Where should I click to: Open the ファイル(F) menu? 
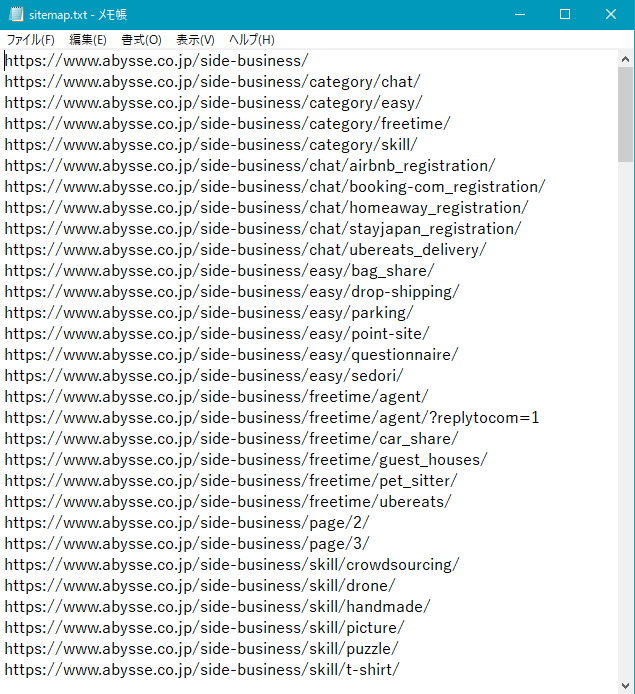[31, 40]
